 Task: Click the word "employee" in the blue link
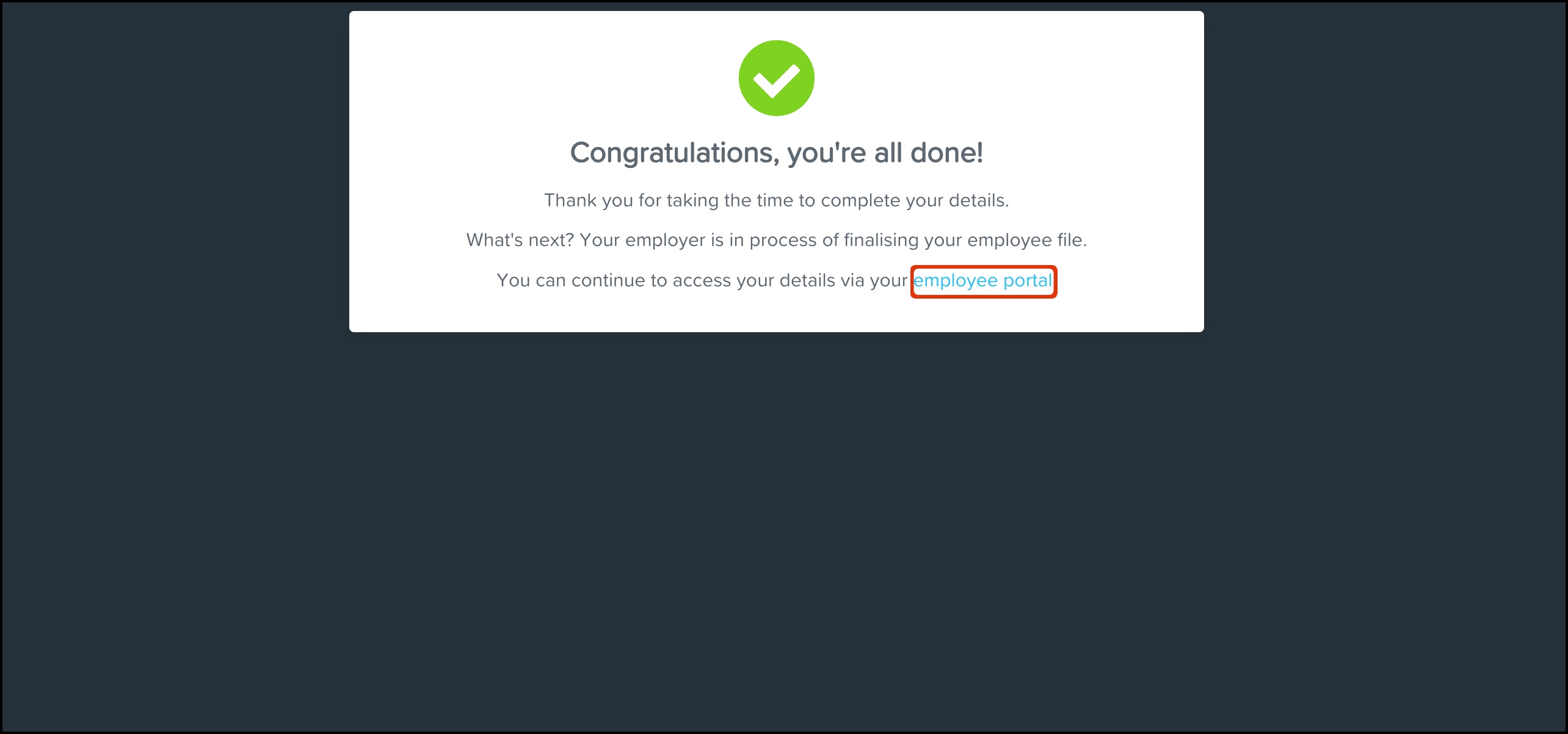(956, 281)
